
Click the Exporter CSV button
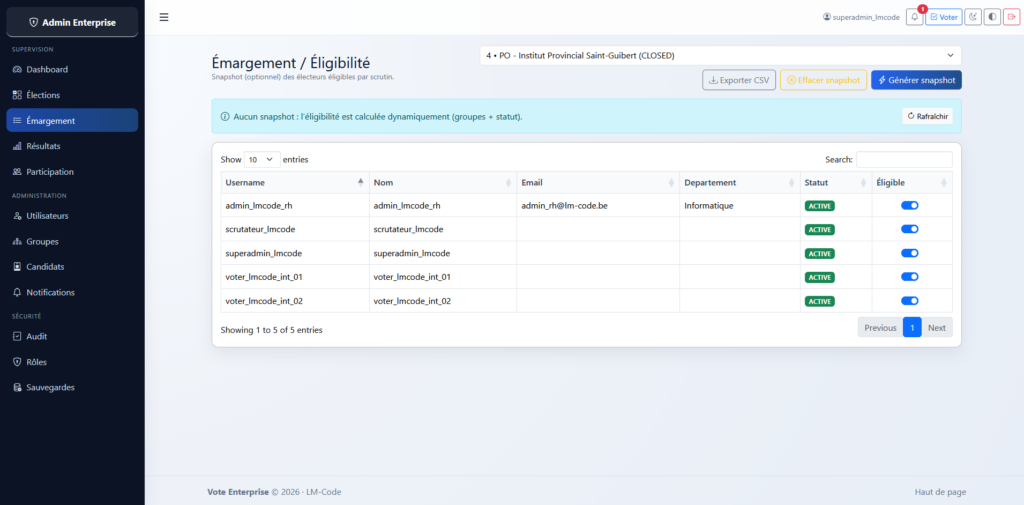[738, 80]
